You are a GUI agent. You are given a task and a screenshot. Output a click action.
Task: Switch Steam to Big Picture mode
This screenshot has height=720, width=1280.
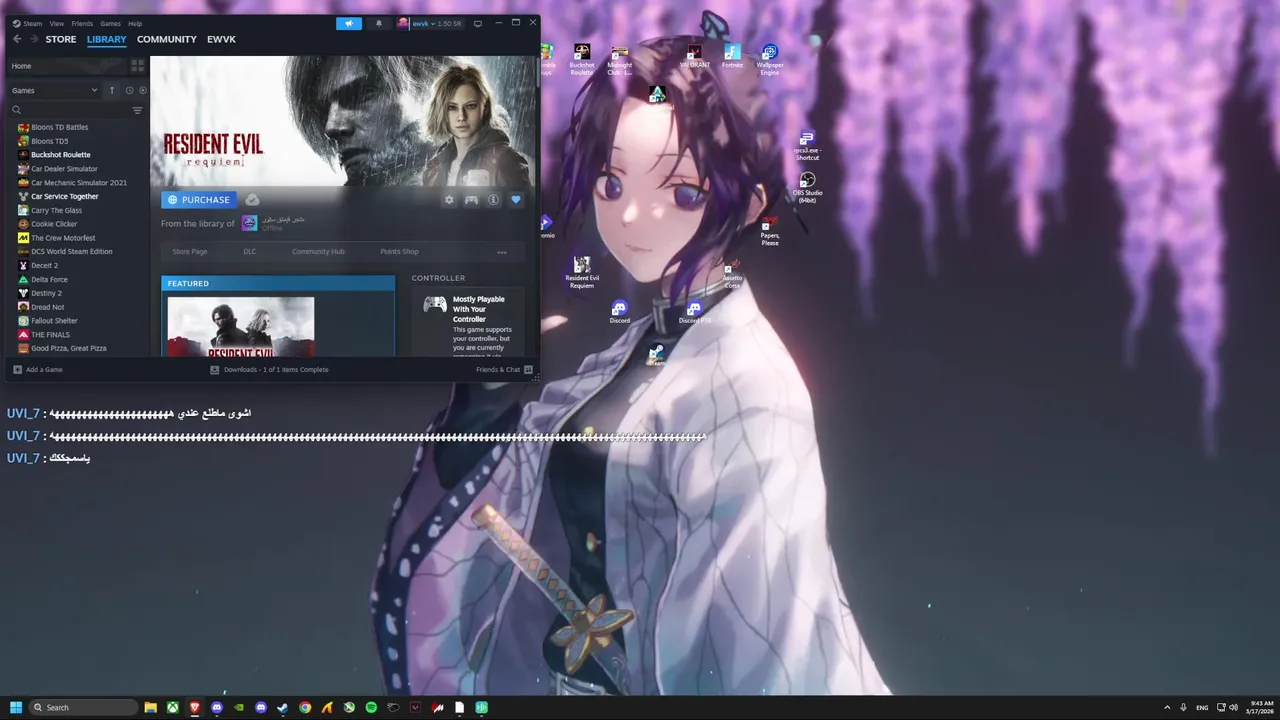[478, 23]
